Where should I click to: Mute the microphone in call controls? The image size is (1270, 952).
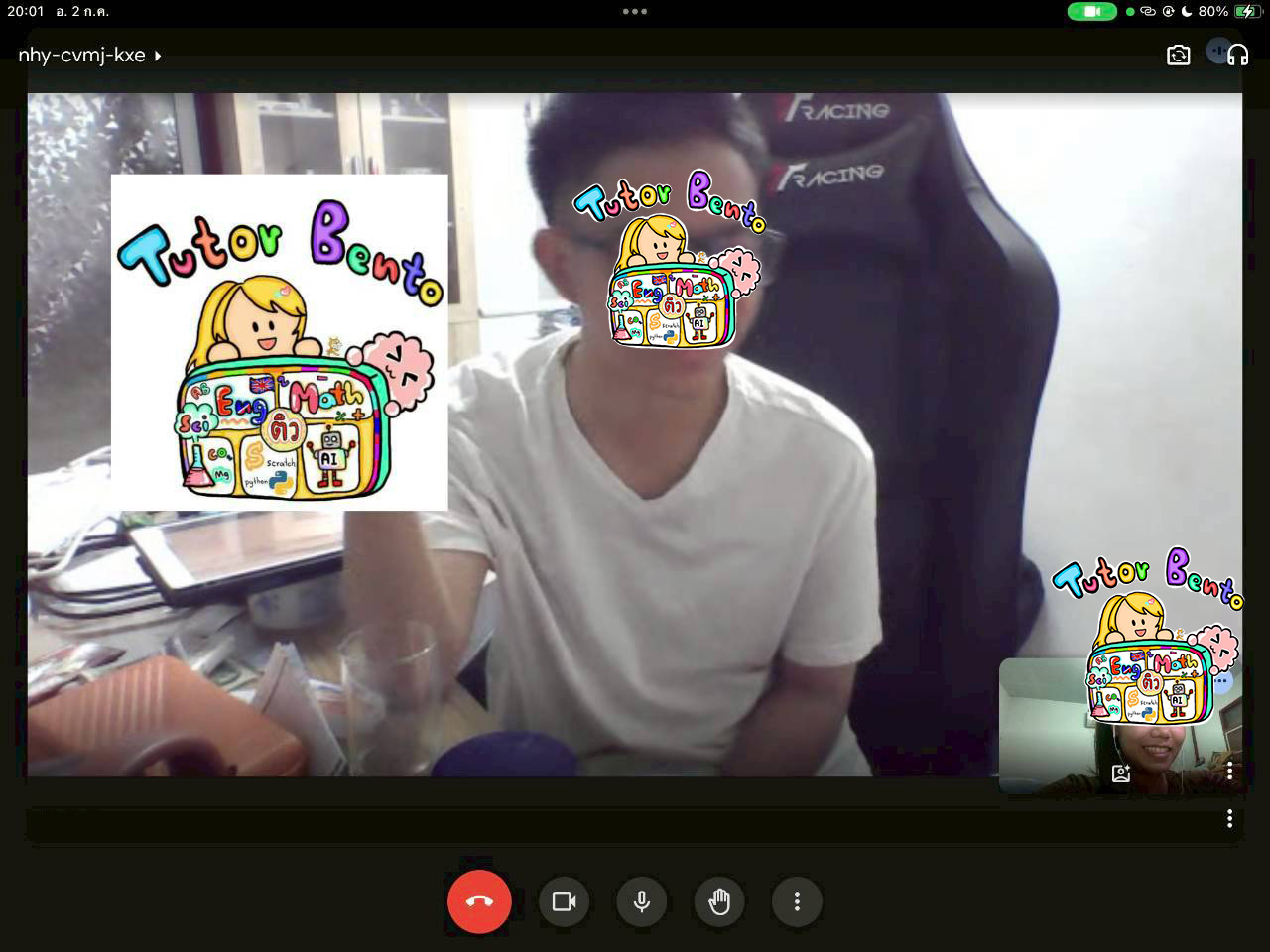coord(642,901)
